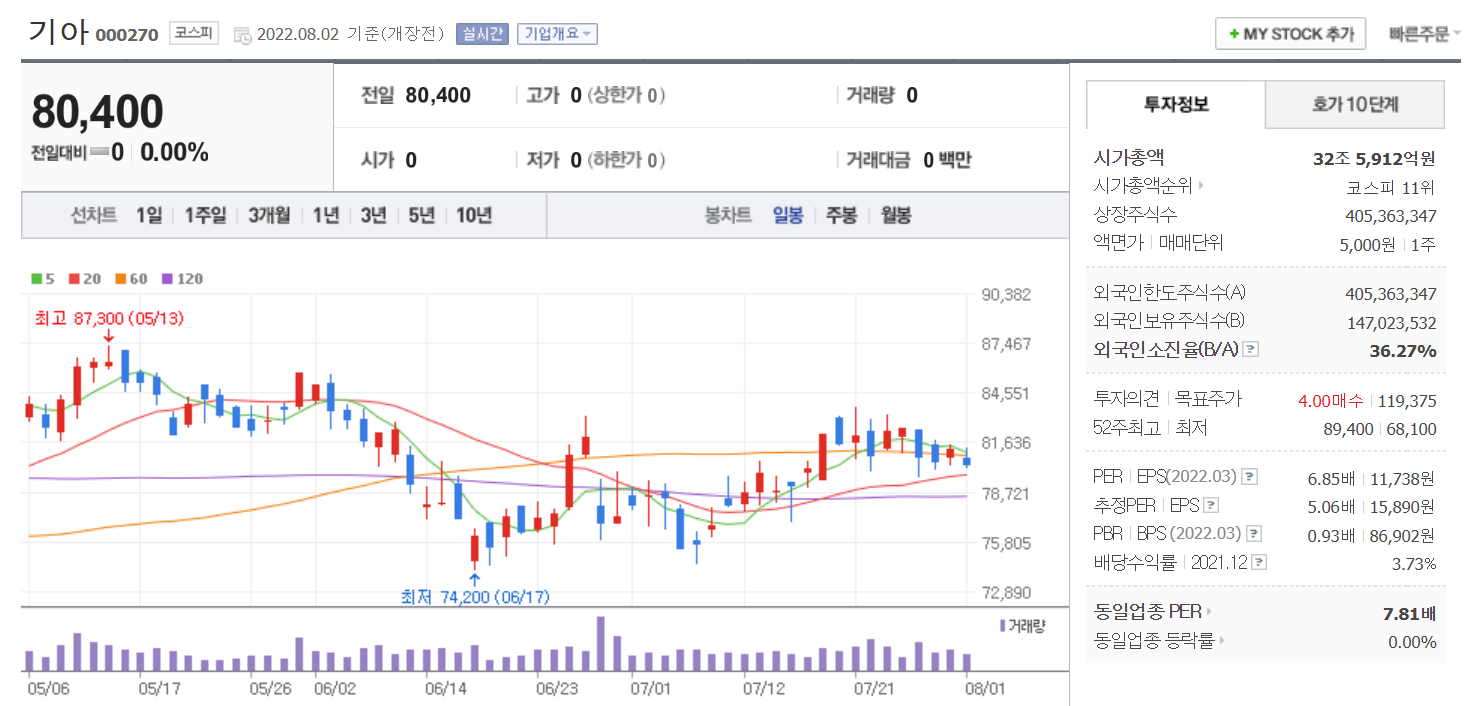Viewport: 1471px width, 706px height.
Task: Select the 3년 line chart period
Action: (373, 215)
